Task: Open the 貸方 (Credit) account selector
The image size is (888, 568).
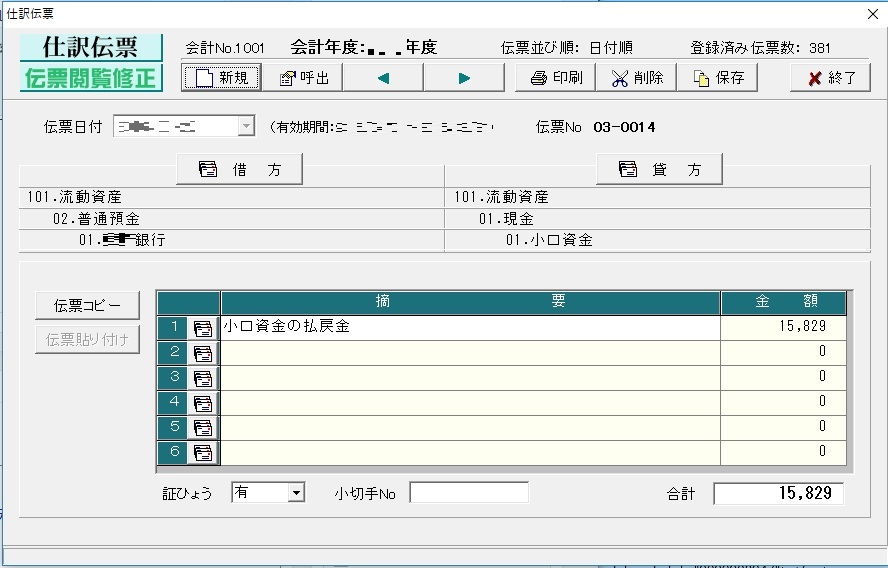Action: (x=659, y=170)
